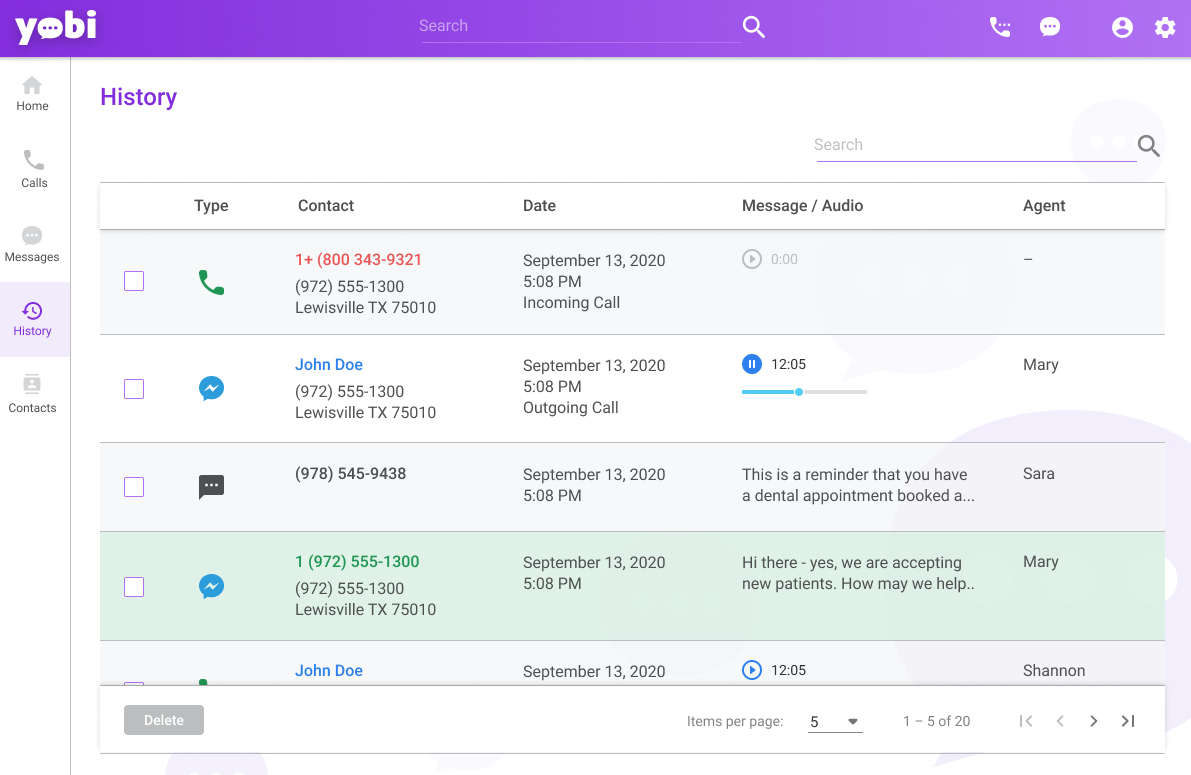Open the green 1 (972) 555-1300 contact link

(x=357, y=561)
